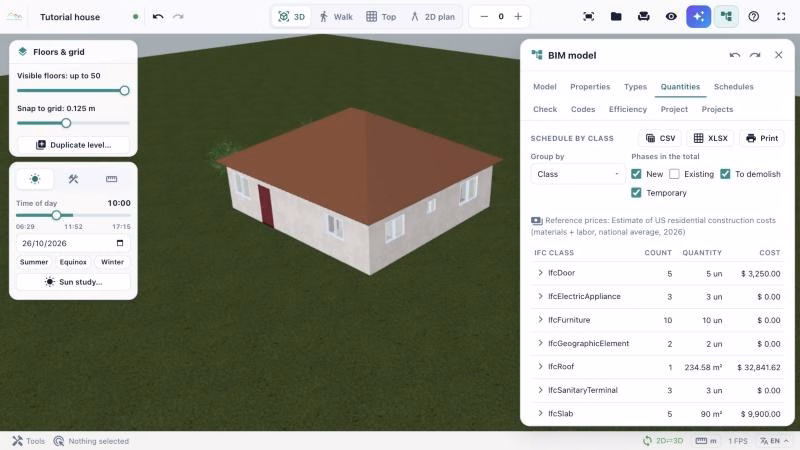Open the calendar picker icon
800x450 pixels.
pyautogui.click(x=120, y=243)
